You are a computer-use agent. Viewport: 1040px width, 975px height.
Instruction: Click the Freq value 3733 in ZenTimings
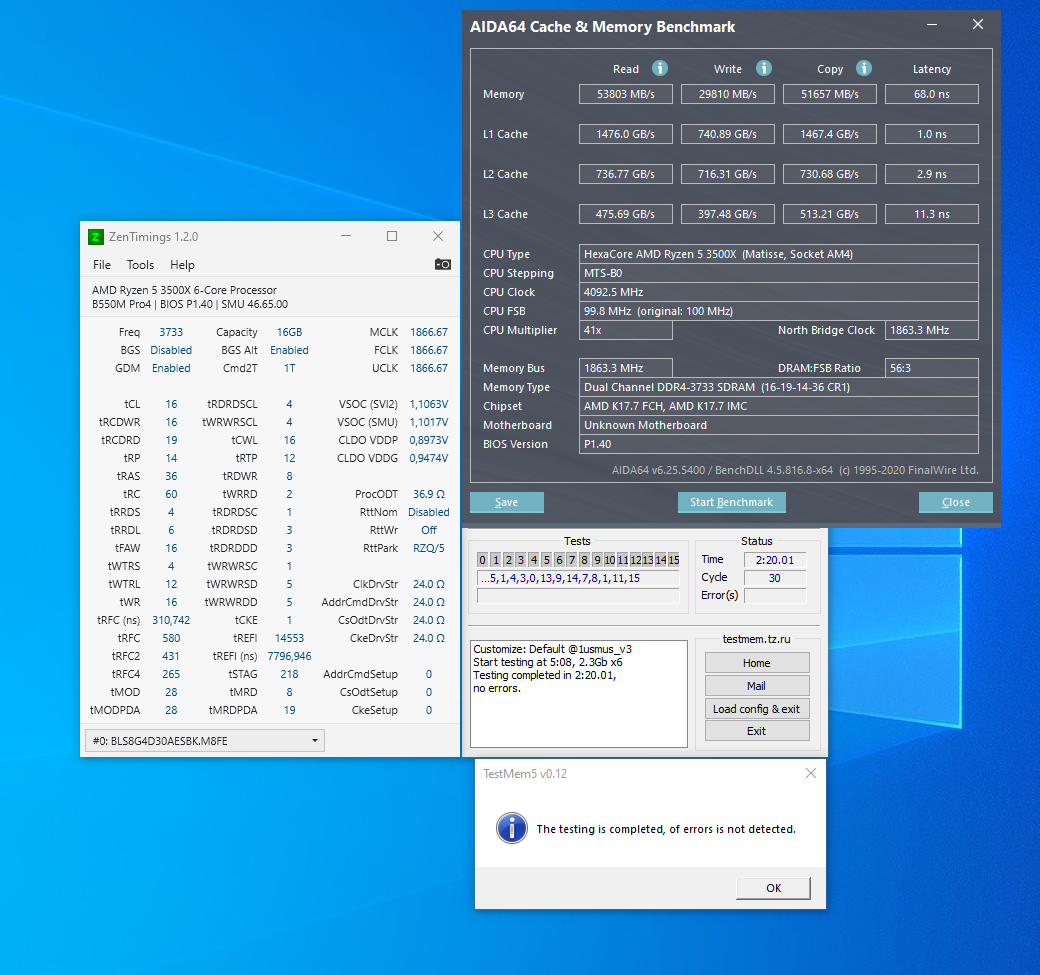click(x=171, y=332)
